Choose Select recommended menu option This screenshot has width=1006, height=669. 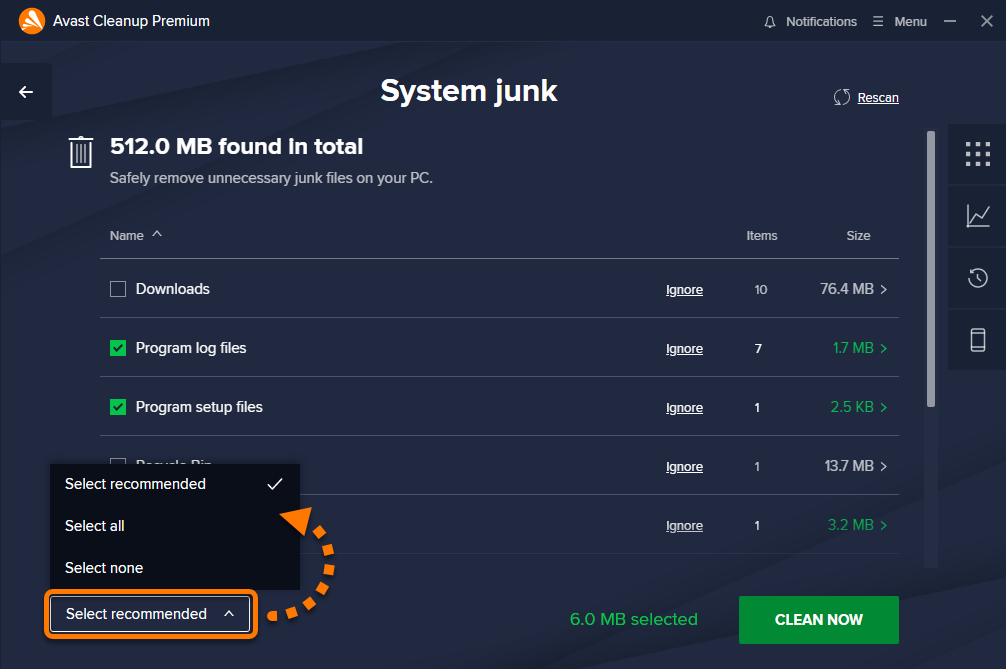click(x=175, y=484)
